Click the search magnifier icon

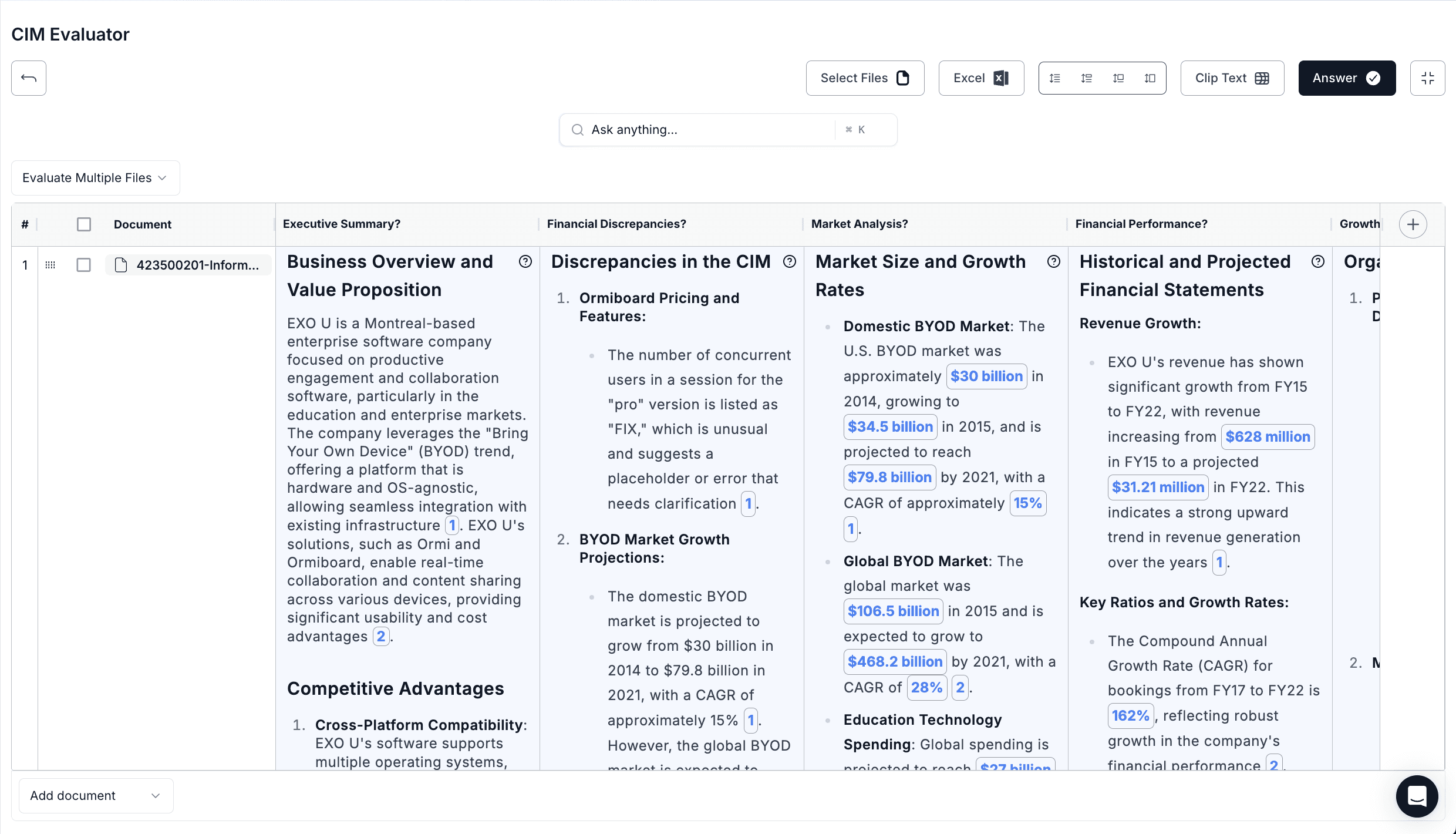coord(578,130)
